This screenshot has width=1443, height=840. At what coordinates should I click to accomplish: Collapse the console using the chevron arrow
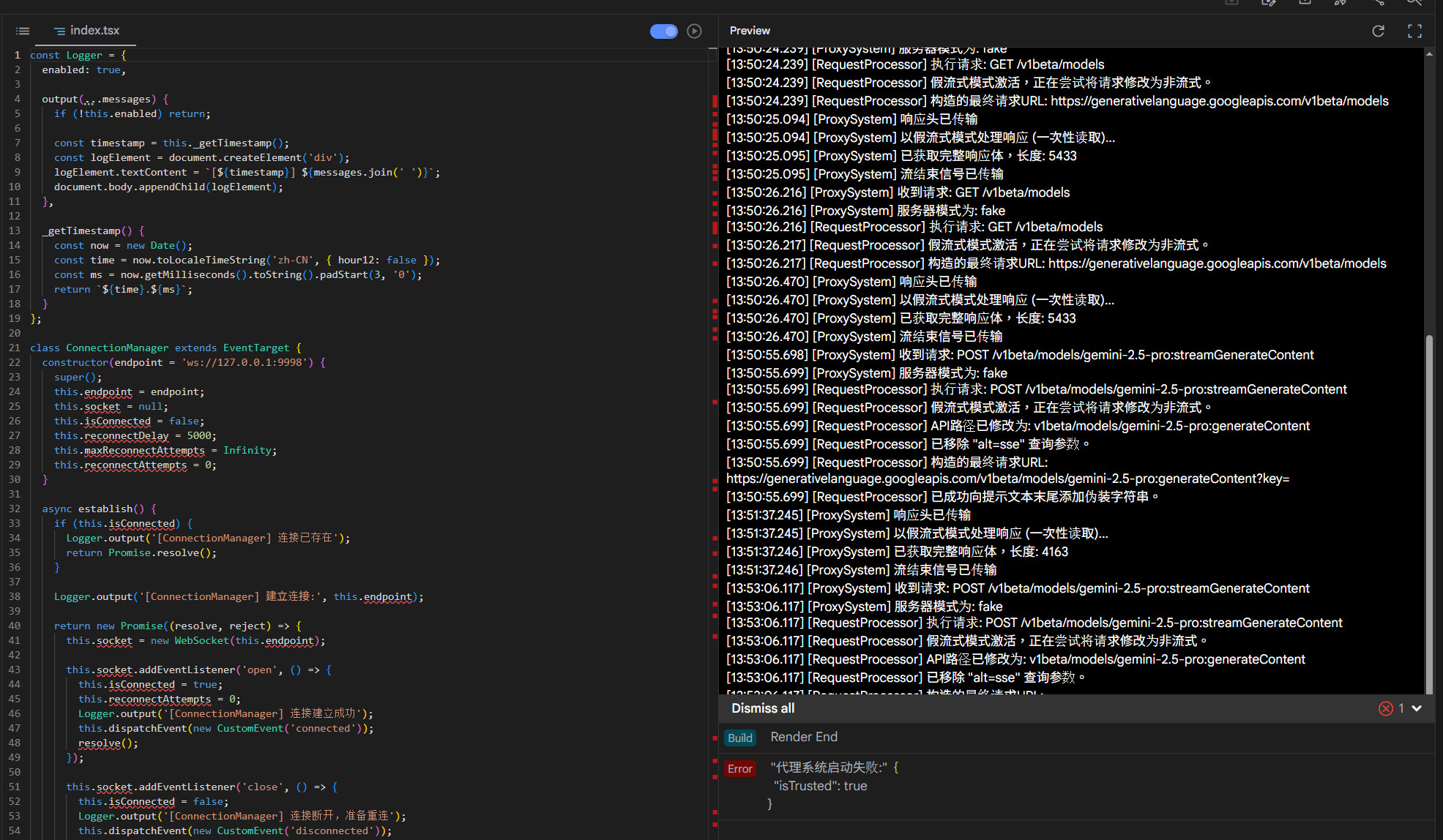(x=1417, y=708)
